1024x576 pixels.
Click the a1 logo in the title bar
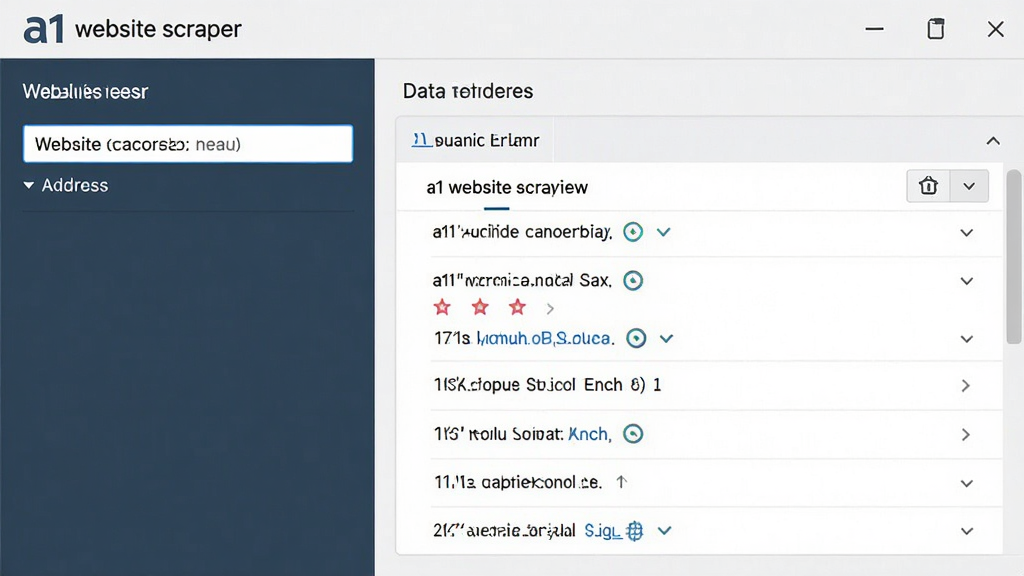pos(44,29)
